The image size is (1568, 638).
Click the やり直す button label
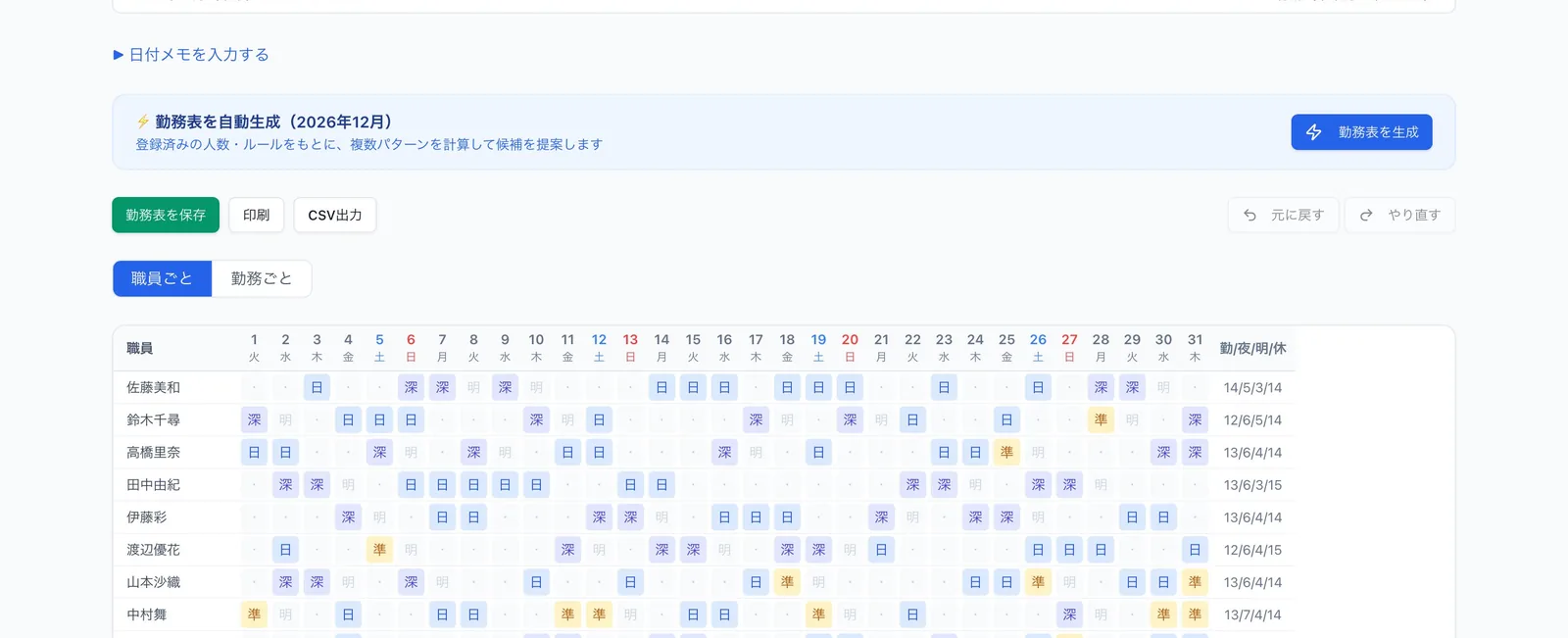[1414, 215]
